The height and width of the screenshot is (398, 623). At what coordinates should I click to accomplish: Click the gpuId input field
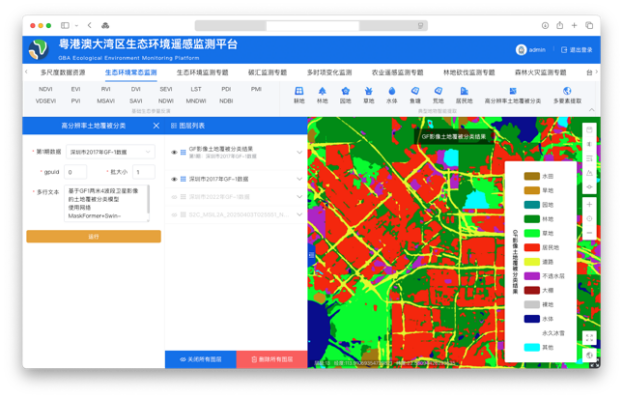click(x=75, y=172)
